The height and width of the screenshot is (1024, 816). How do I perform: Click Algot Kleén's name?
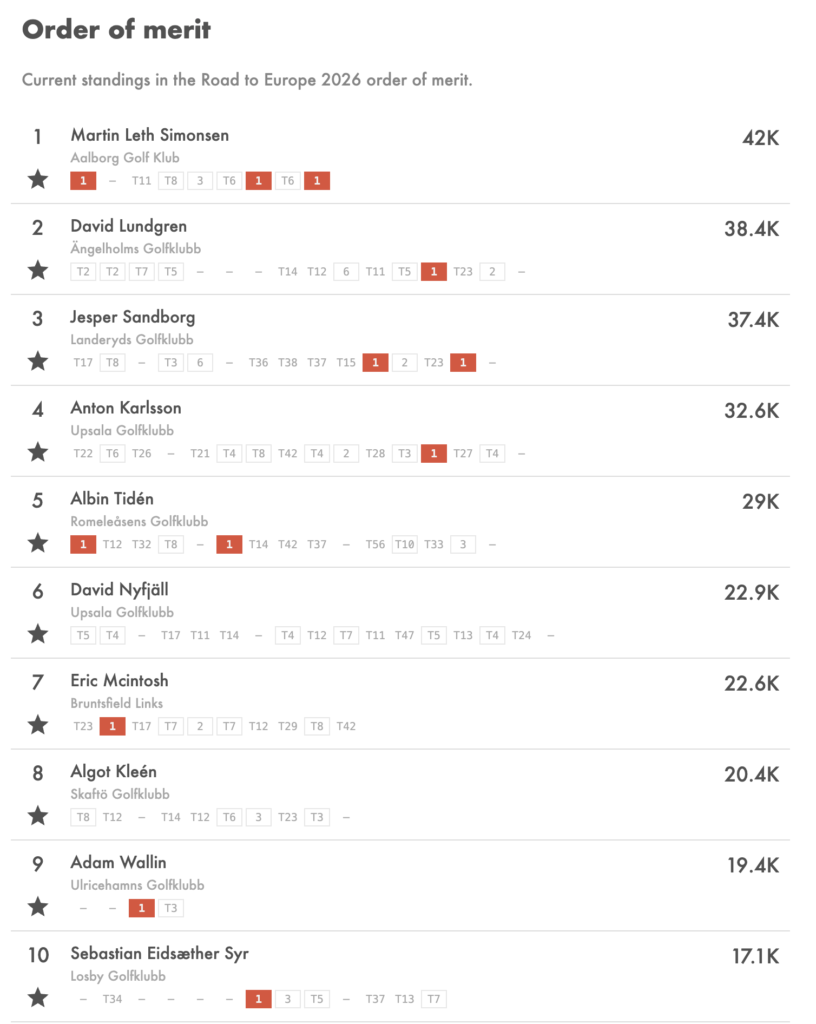tap(114, 772)
